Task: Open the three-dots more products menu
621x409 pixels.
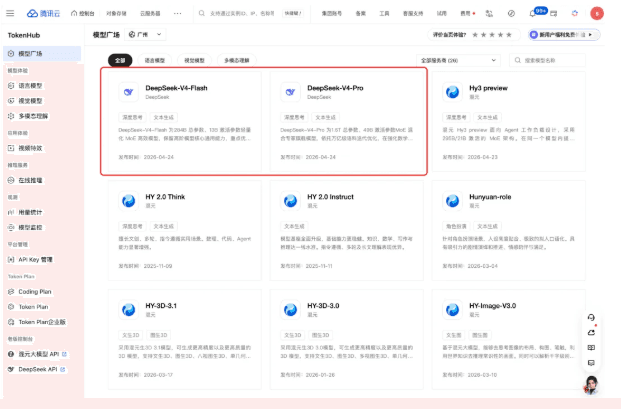Action: point(177,13)
